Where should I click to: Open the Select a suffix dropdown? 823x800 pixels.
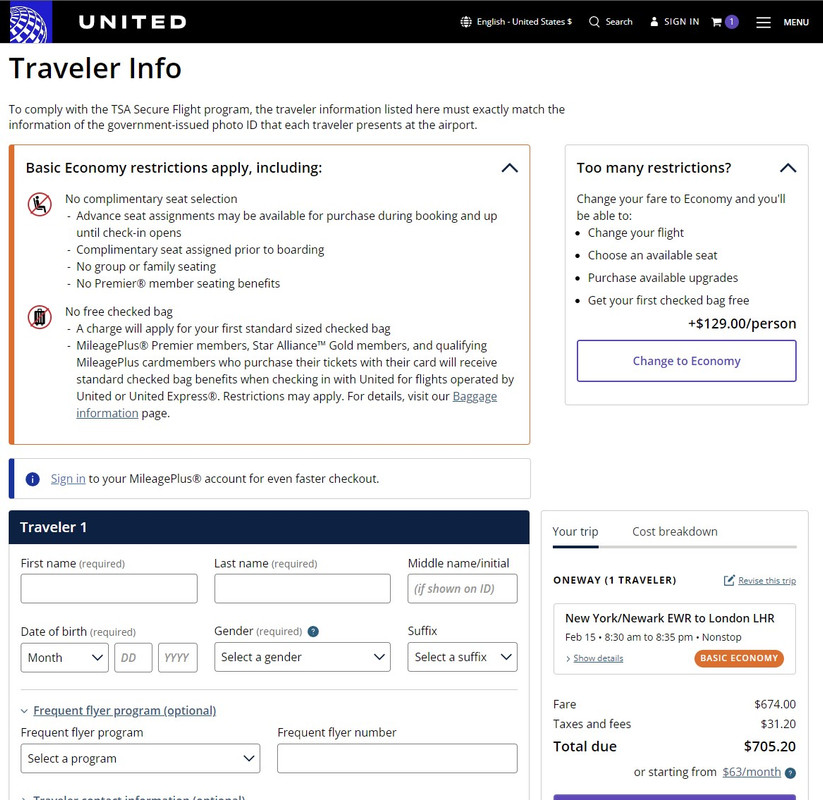tap(462, 657)
